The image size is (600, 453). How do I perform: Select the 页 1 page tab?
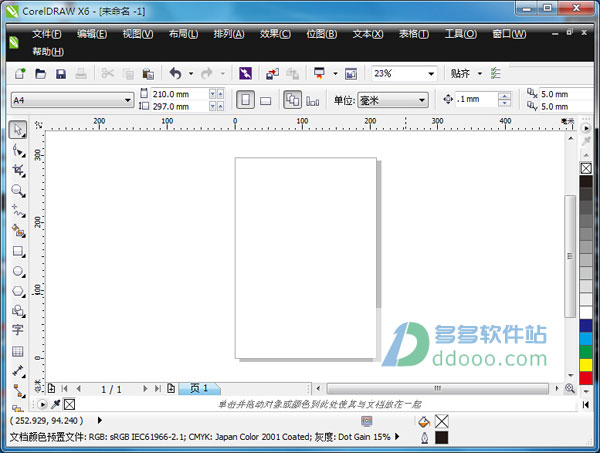(199, 388)
